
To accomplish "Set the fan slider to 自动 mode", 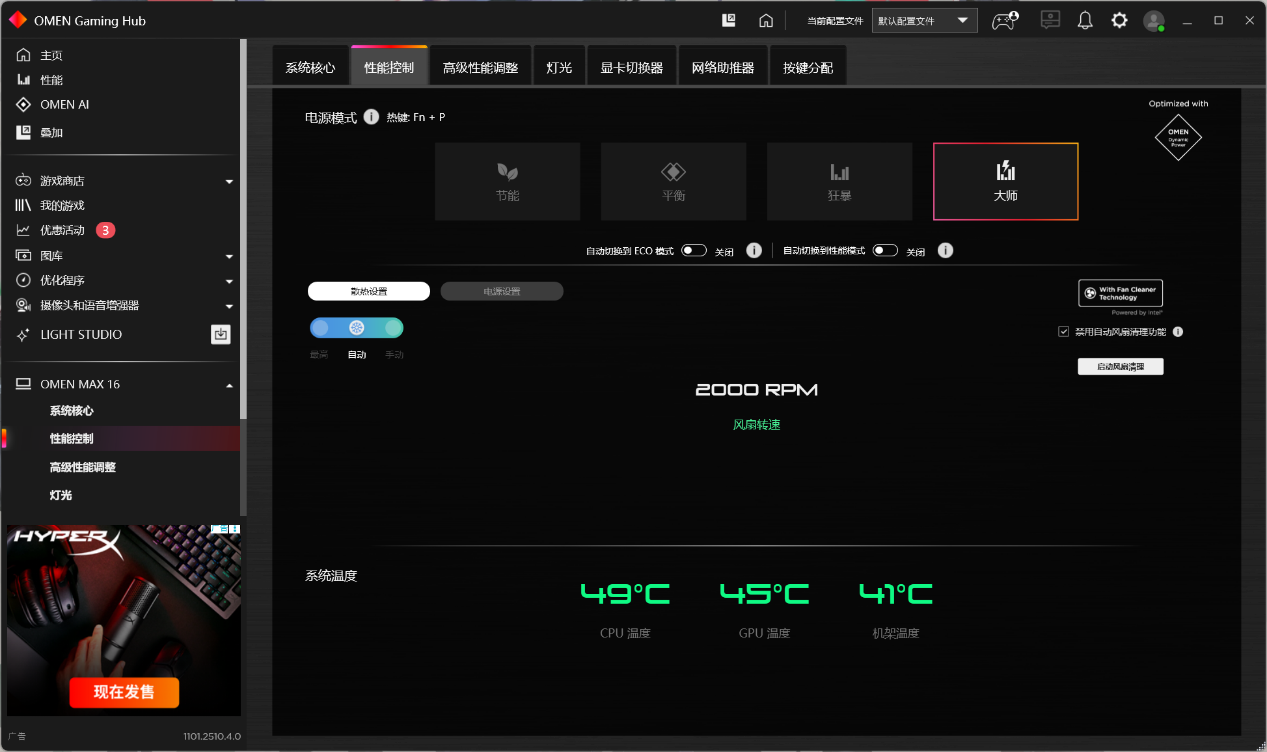I will [356, 327].
